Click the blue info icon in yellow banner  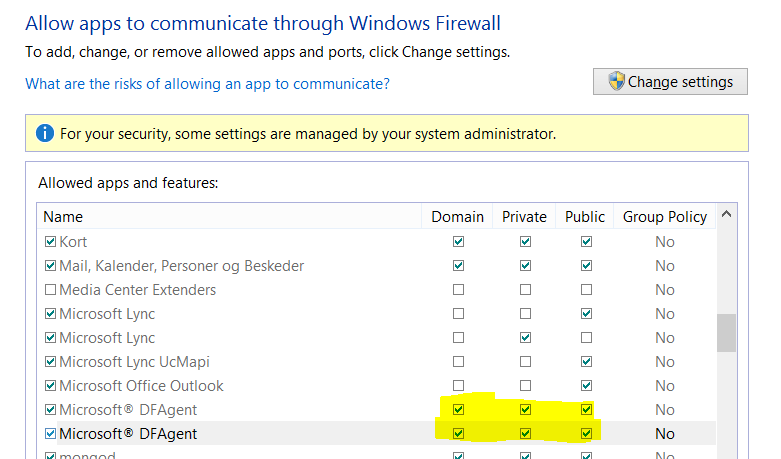44,133
